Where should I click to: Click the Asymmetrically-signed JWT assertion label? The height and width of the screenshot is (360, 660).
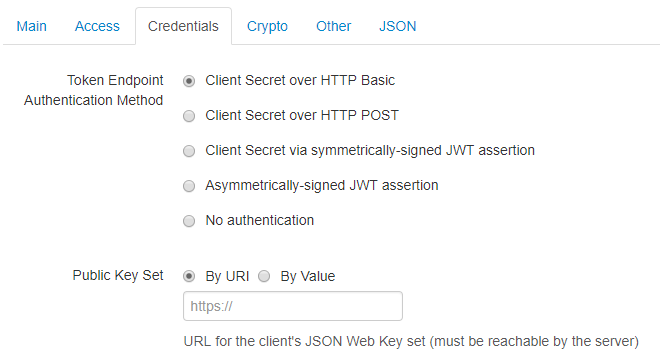[322, 185]
